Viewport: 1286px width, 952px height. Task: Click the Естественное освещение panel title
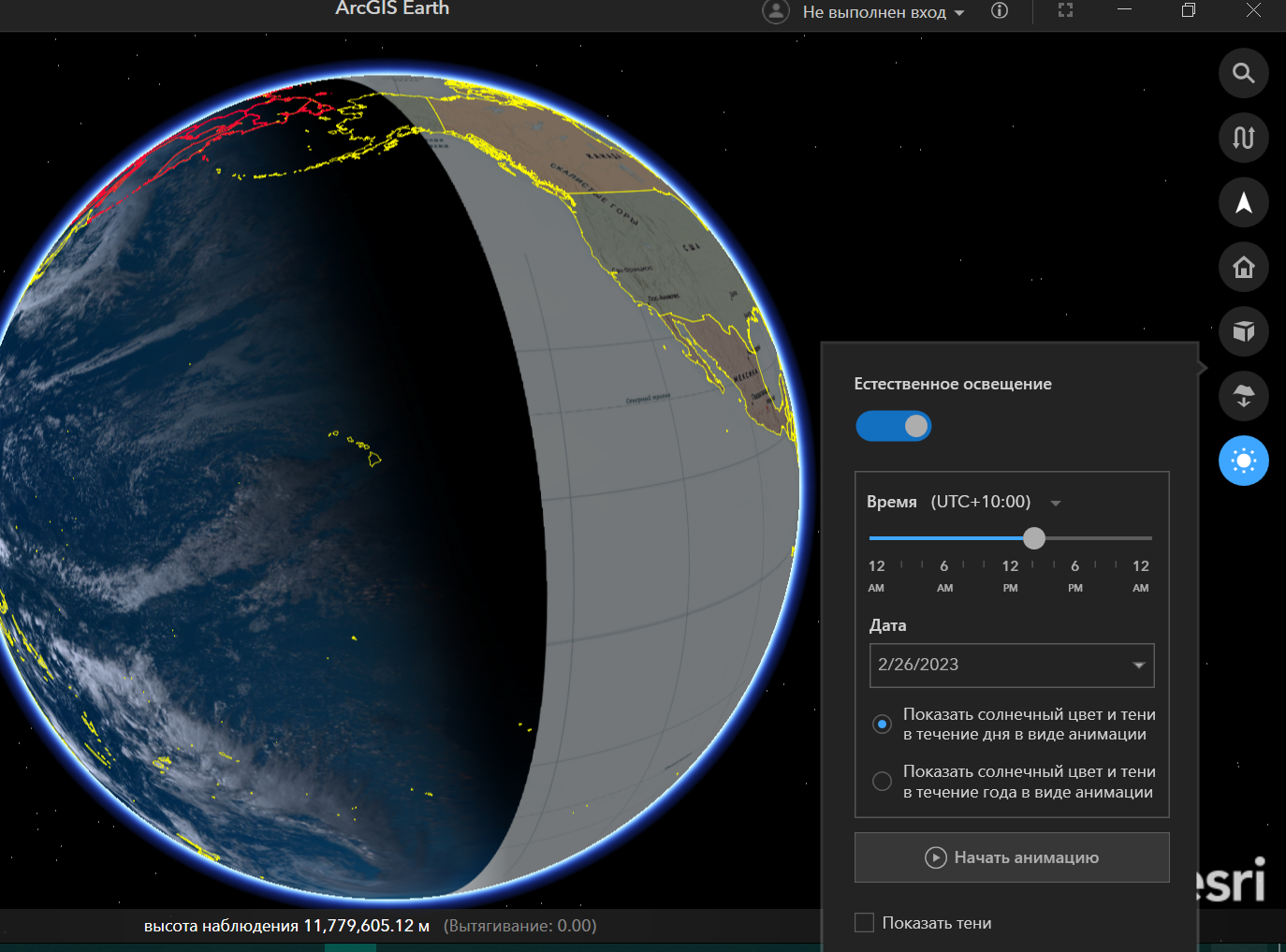953,384
